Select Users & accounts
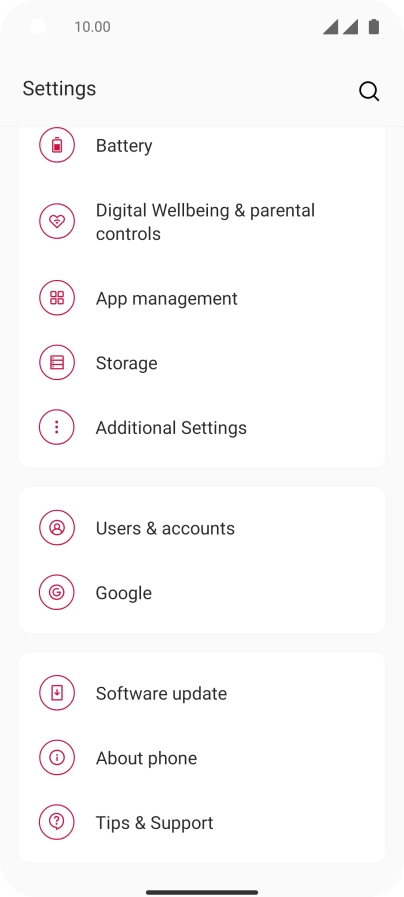This screenshot has height=897, width=404. [x=202, y=527]
